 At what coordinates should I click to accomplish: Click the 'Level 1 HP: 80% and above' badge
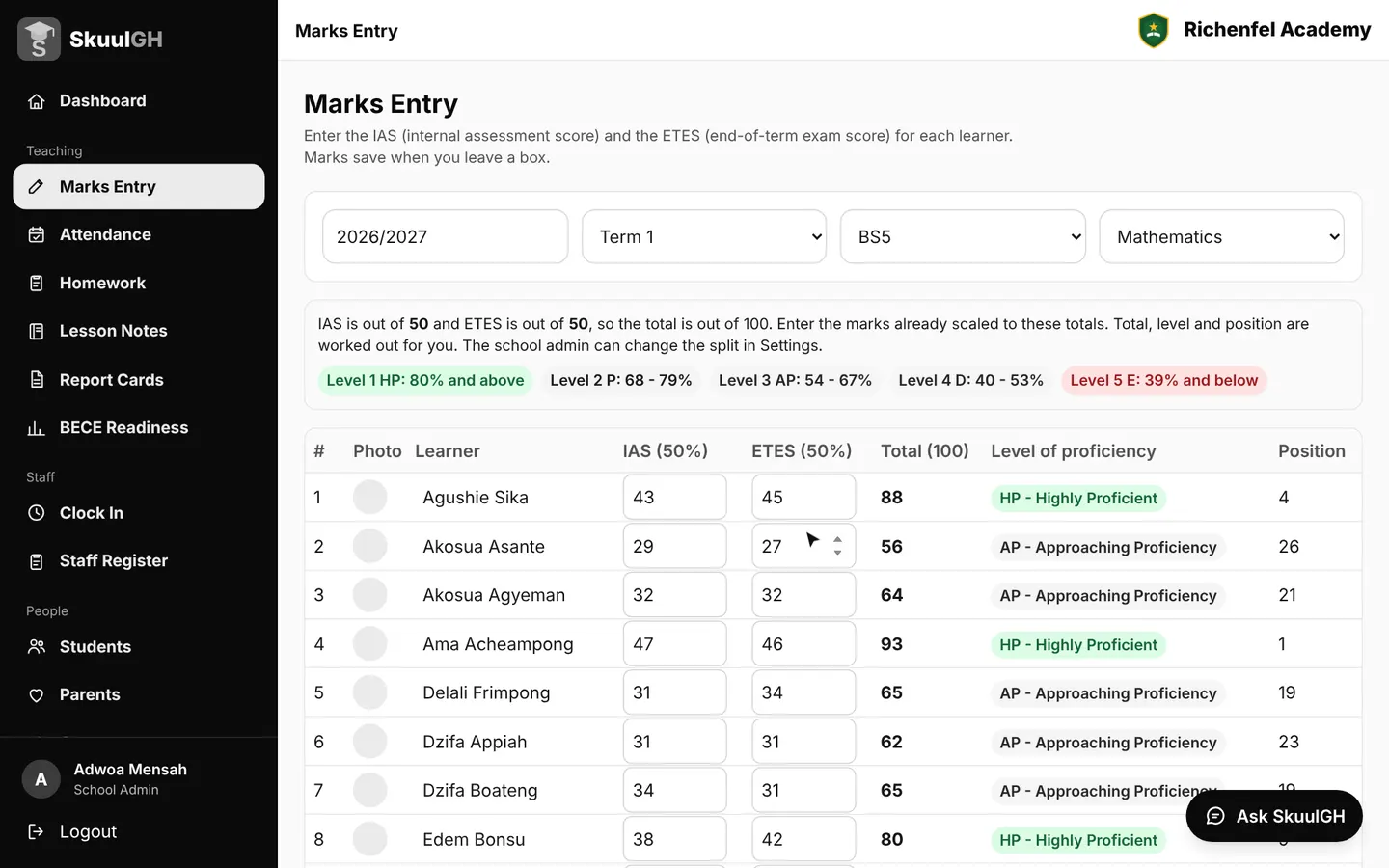point(425,380)
